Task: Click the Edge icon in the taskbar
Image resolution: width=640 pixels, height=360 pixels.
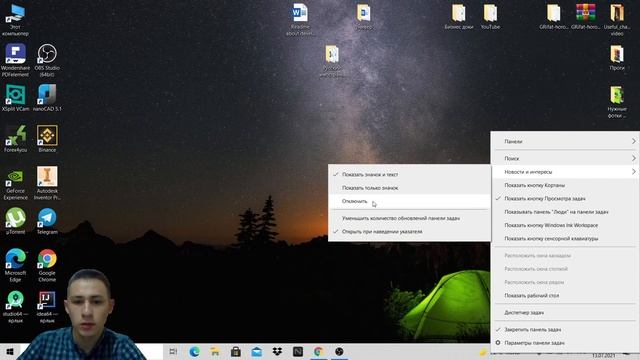Action: (194, 351)
